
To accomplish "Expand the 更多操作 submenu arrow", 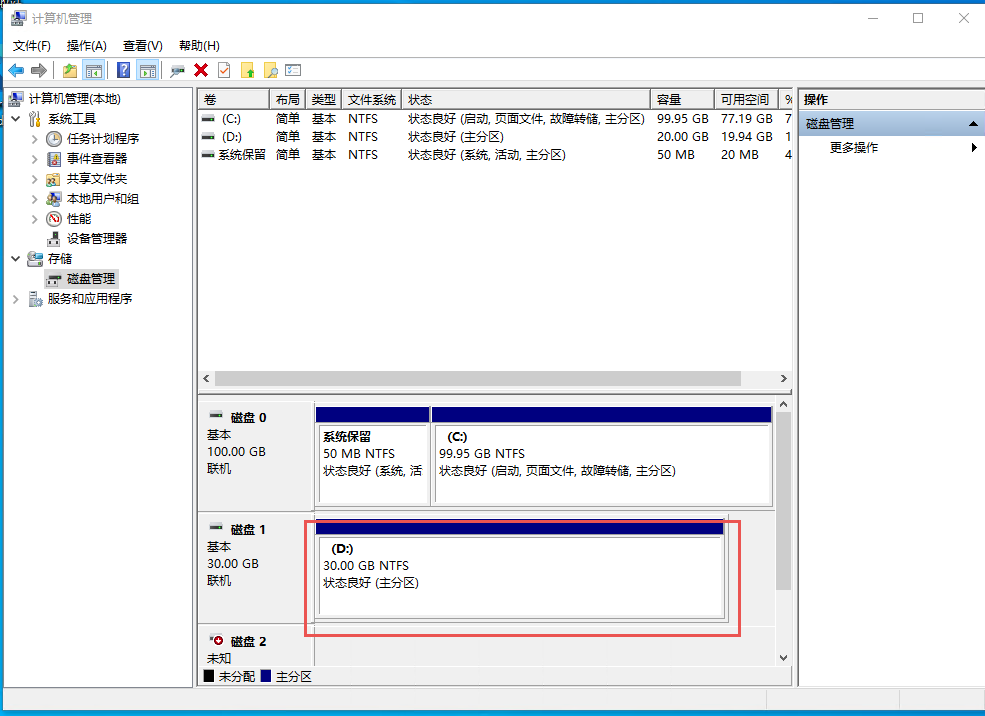I will point(974,148).
